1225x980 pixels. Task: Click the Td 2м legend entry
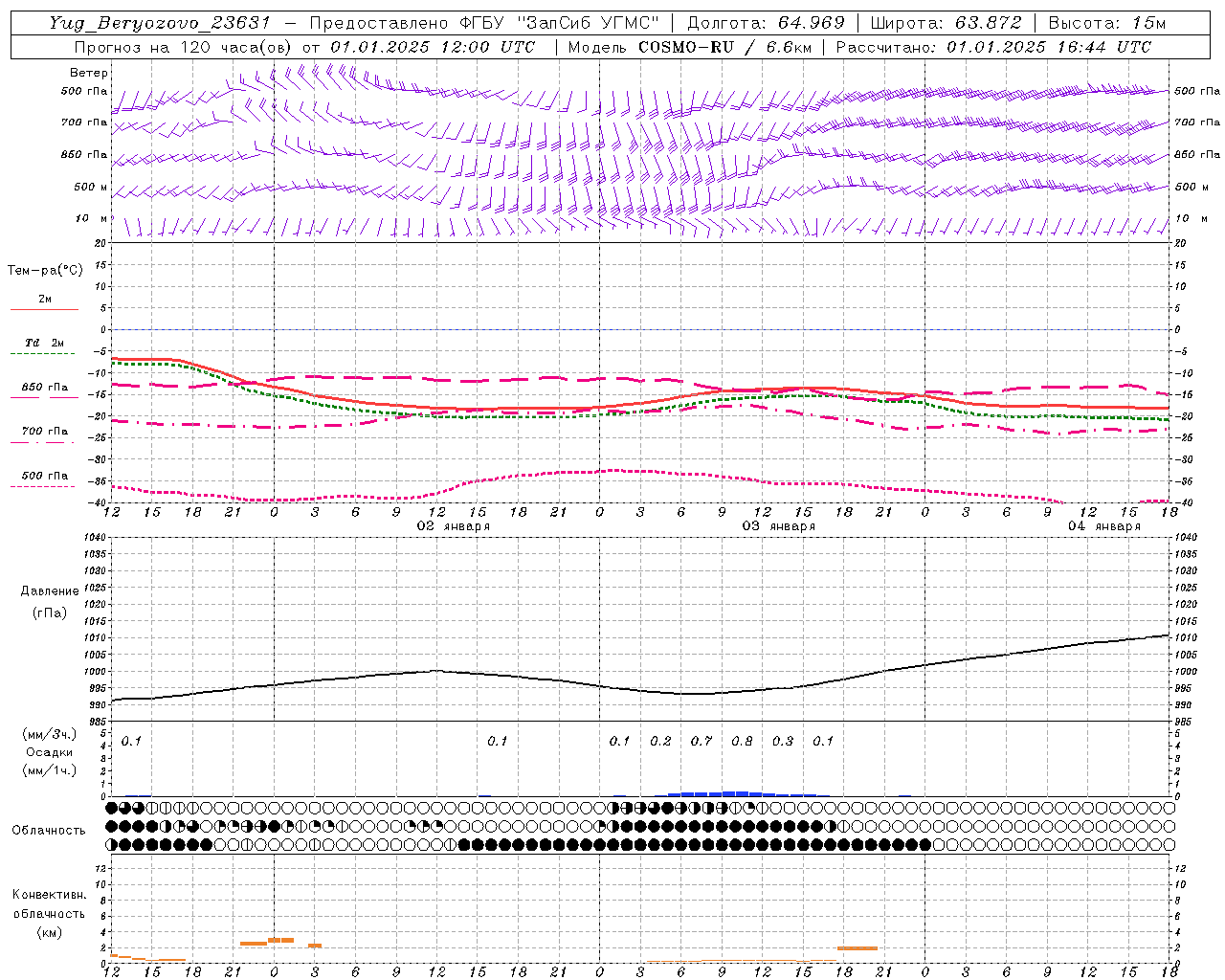pos(45,343)
